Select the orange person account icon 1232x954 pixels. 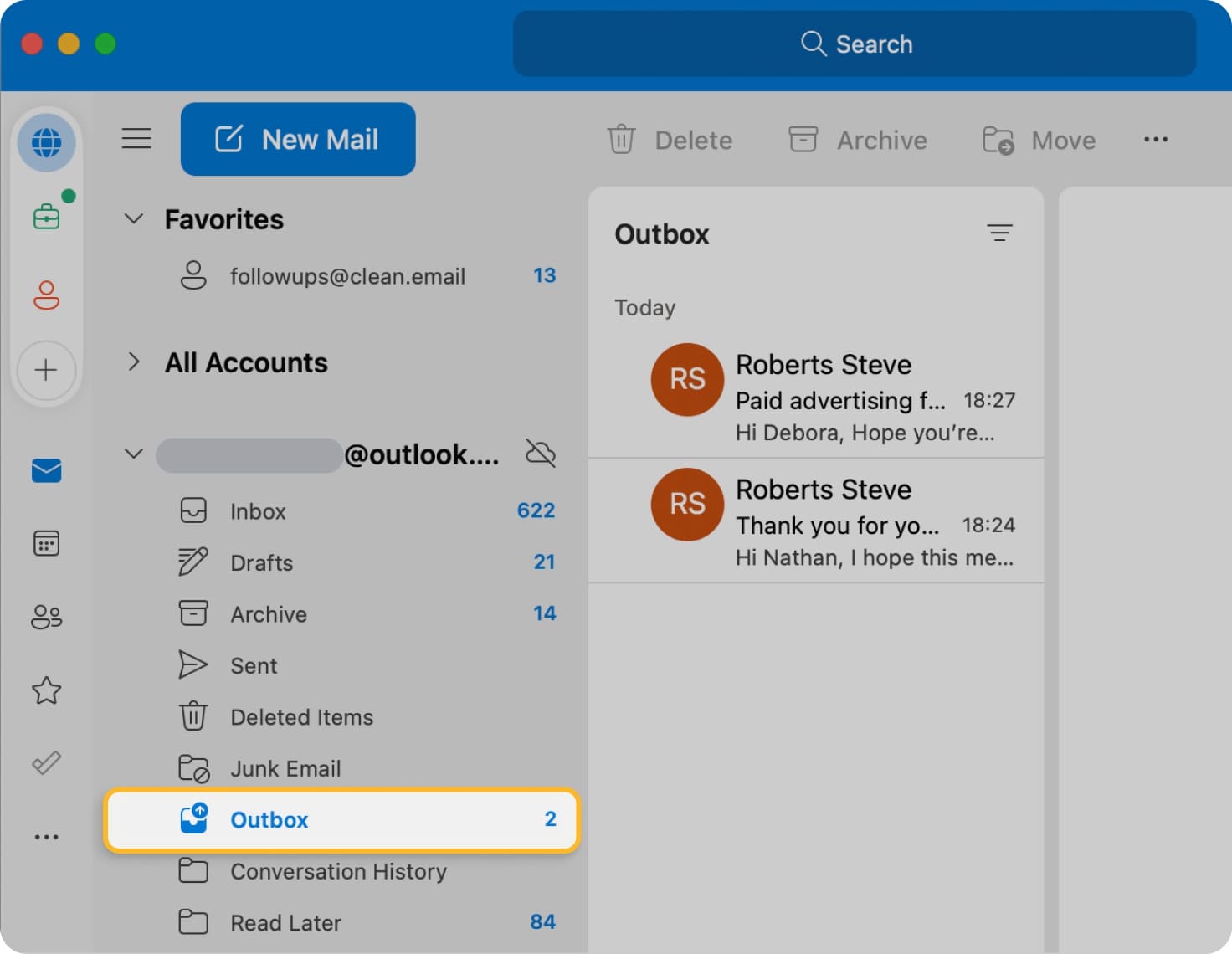coord(47,295)
